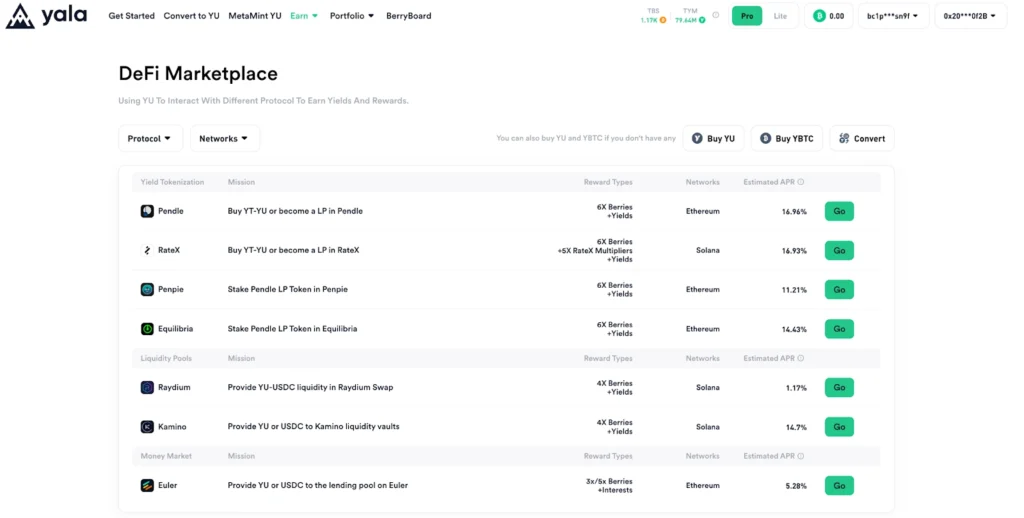Open the 0x20***0f2B wallet dropdown
The image size is (1024, 518).
pyautogui.click(x=970, y=16)
